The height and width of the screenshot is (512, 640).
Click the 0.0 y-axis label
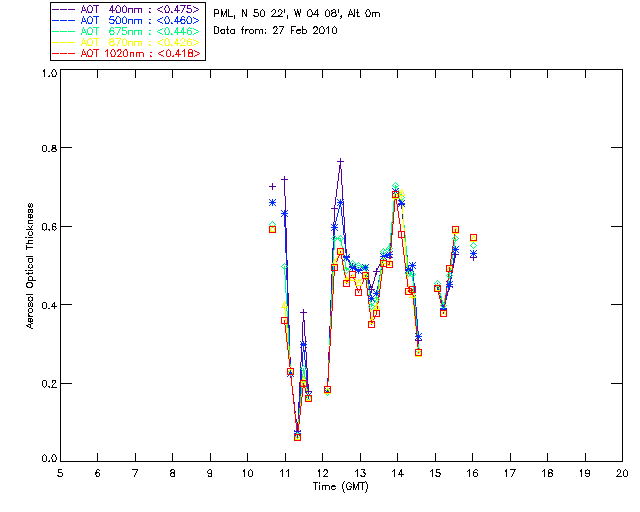(x=49, y=459)
